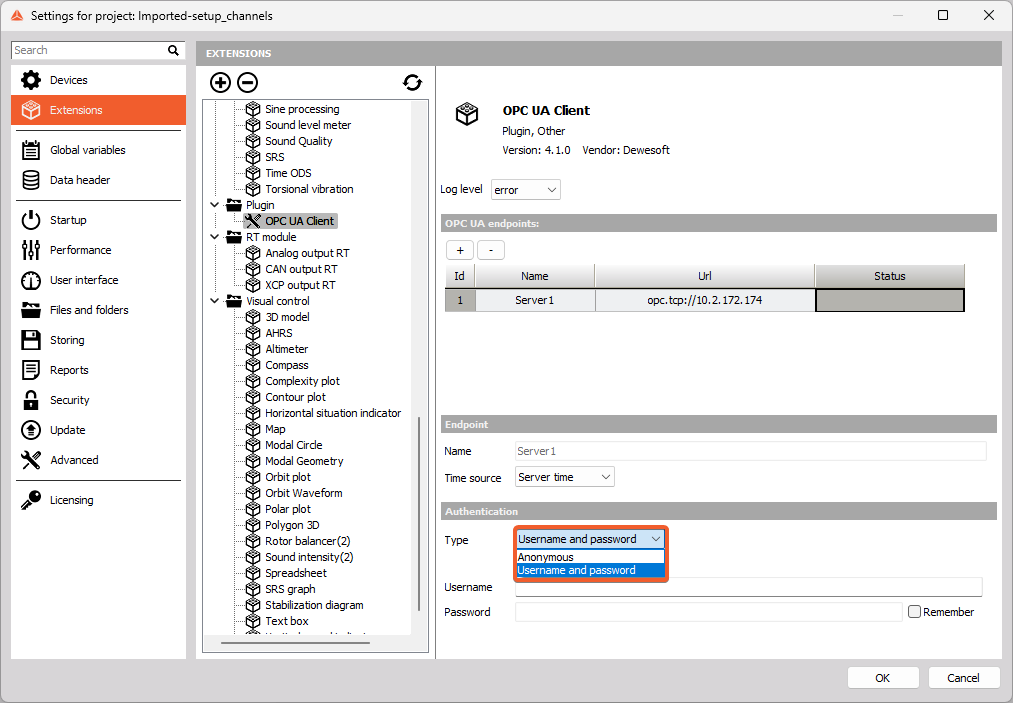The width and height of the screenshot is (1013, 703).
Task: Toggle the Remember password checkbox
Action: [x=914, y=612]
